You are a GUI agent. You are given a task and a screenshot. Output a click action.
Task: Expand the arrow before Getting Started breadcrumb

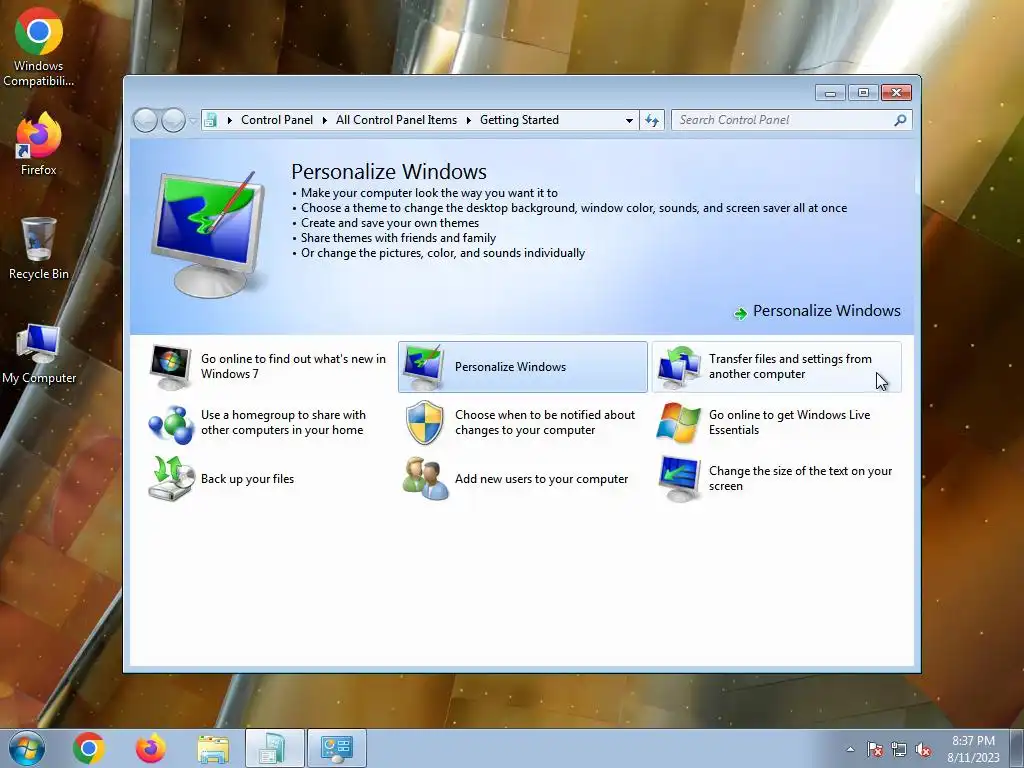coord(468,120)
